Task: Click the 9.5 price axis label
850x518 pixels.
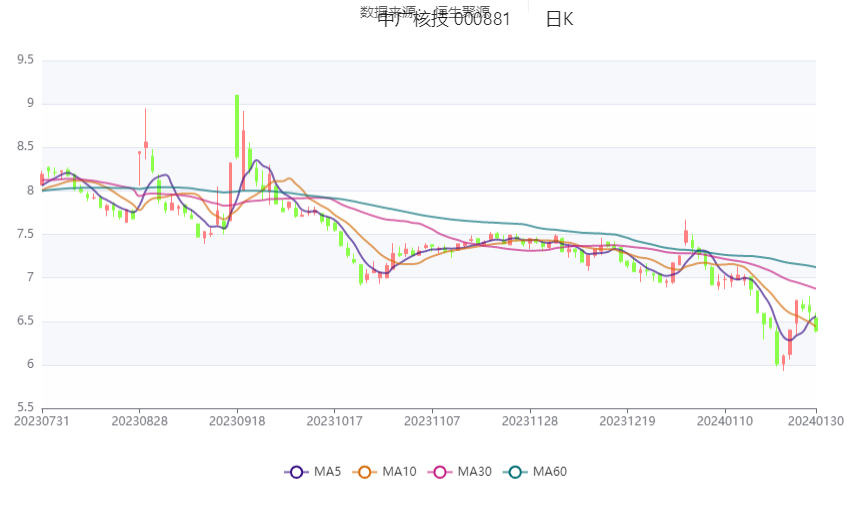Action: pyautogui.click(x=25, y=60)
